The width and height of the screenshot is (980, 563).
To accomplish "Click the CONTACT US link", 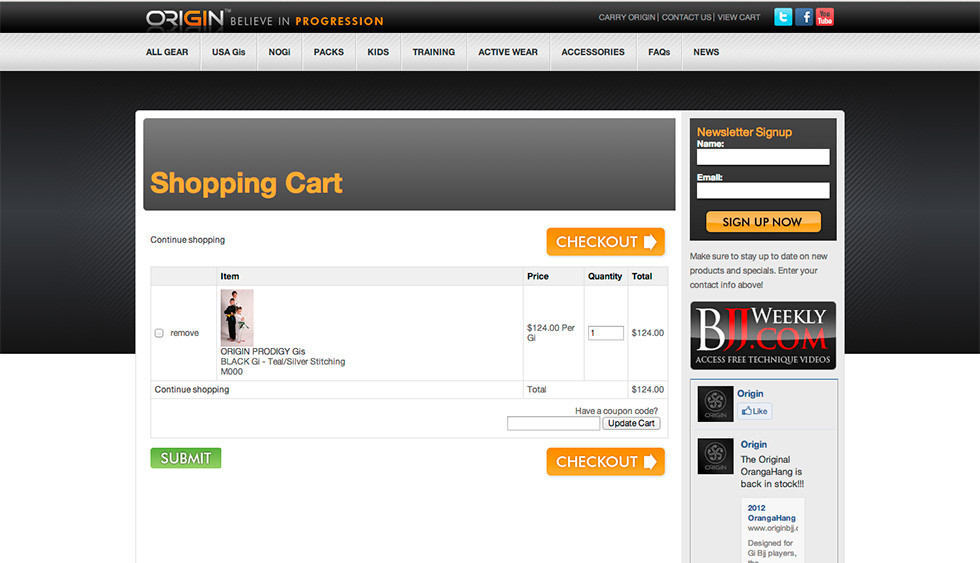I will tap(686, 17).
